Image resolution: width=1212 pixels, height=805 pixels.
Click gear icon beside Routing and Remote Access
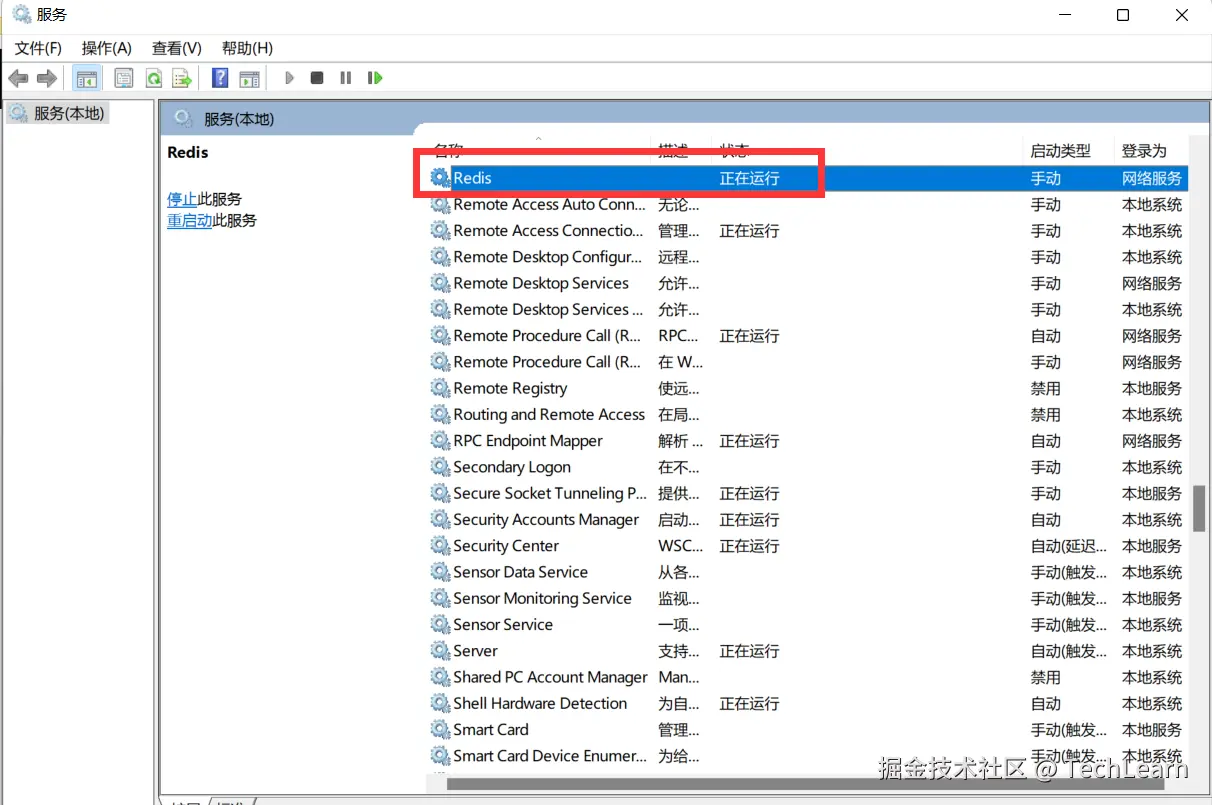tap(440, 415)
